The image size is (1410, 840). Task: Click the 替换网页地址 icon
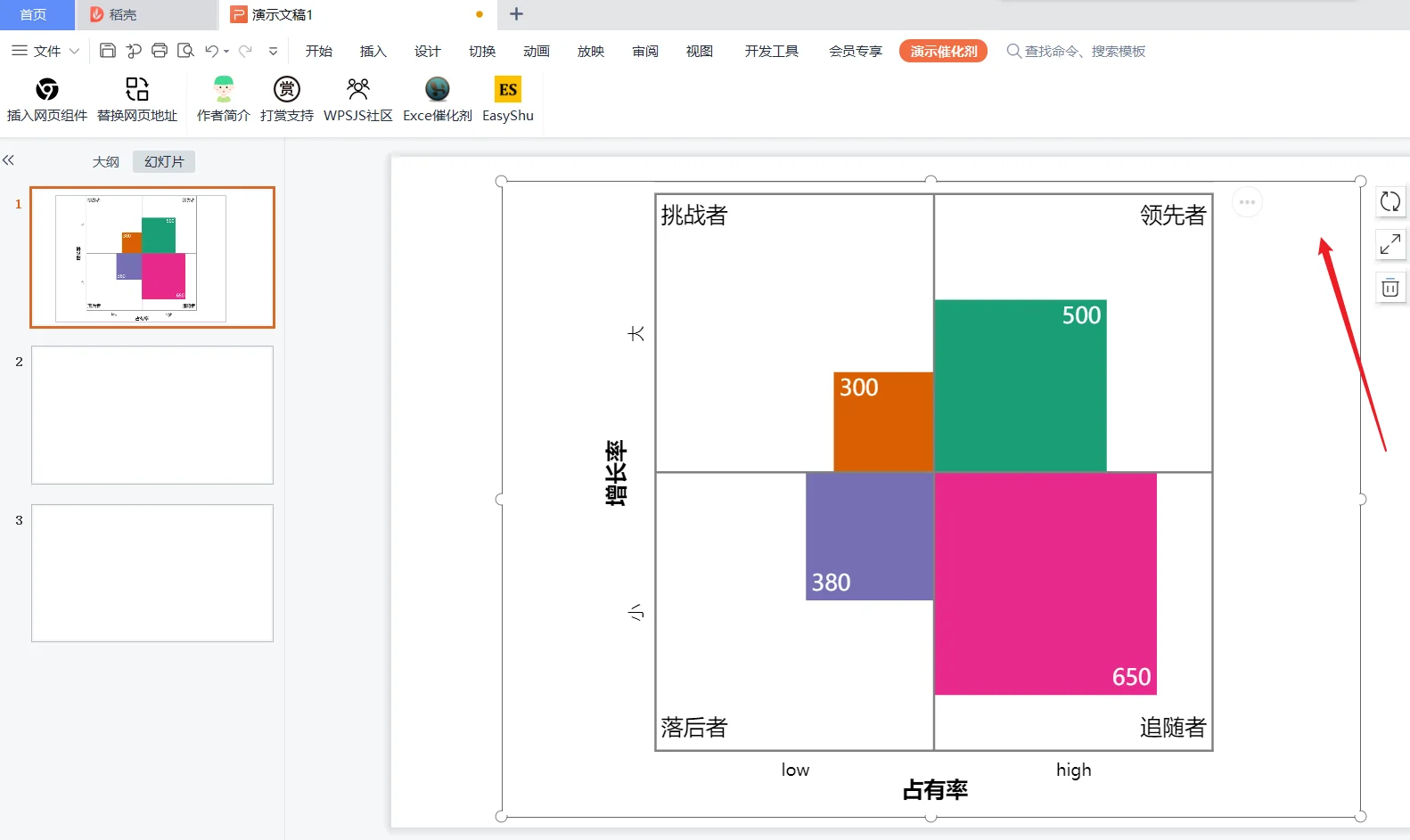[137, 89]
